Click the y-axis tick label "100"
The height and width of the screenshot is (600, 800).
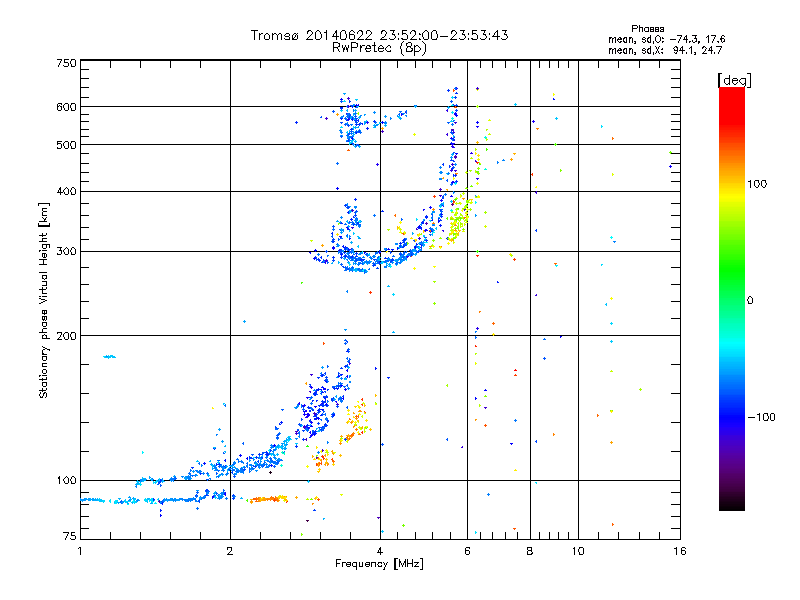tap(66, 481)
